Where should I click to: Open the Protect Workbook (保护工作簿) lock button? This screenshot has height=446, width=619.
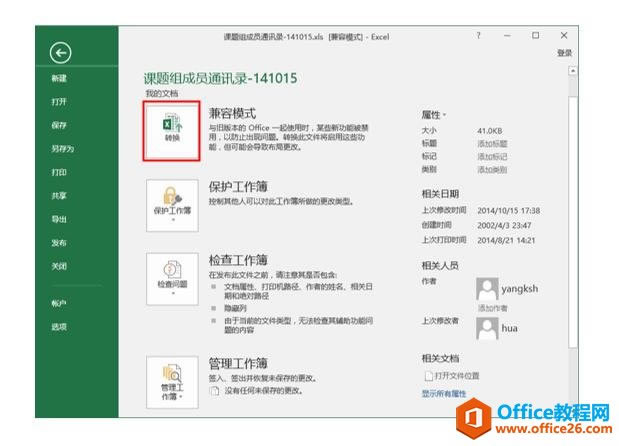[x=172, y=205]
